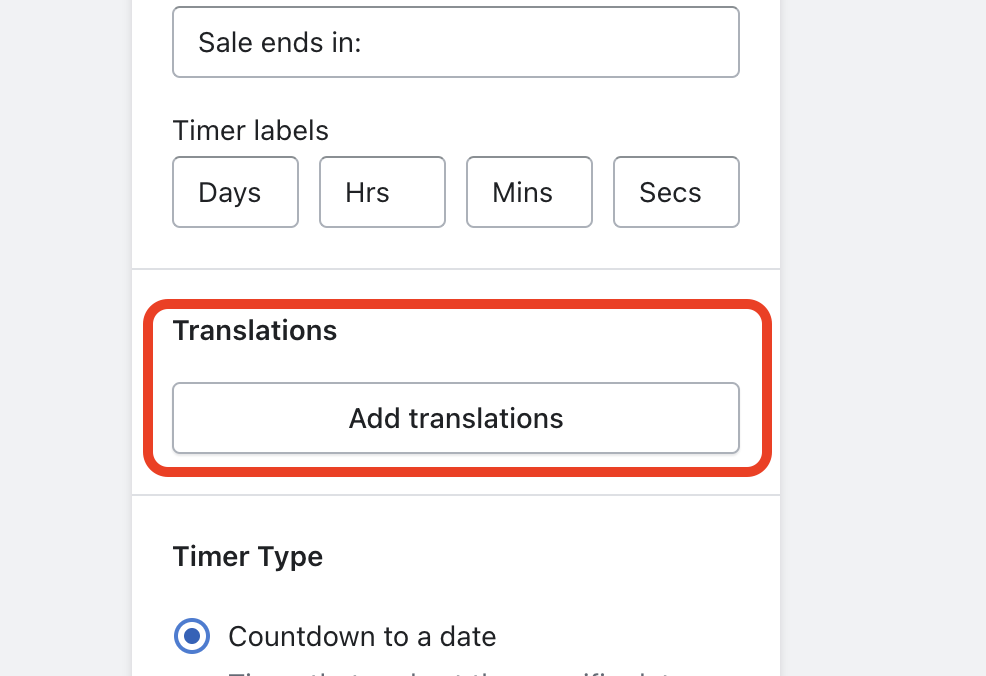The width and height of the screenshot is (986, 676).
Task: Focus the countdown message input box
Action: pos(455,42)
